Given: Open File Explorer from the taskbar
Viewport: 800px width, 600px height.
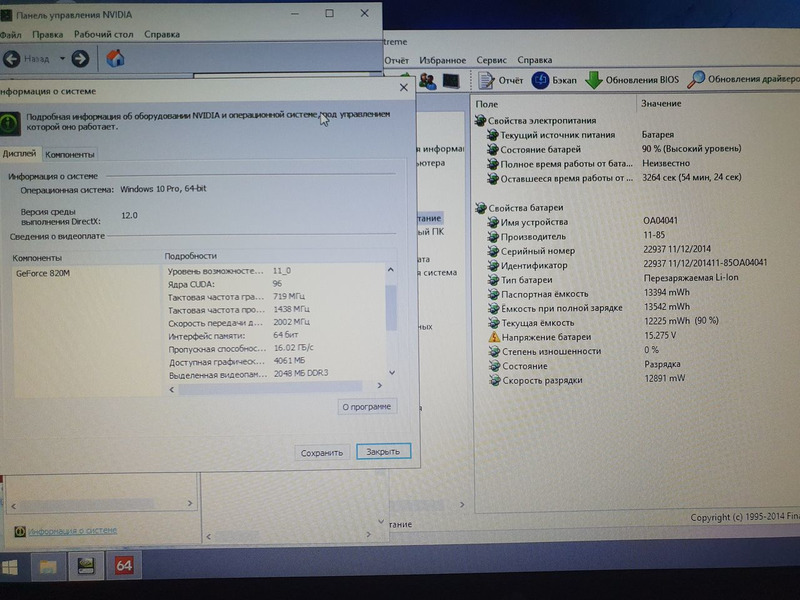Looking at the screenshot, I should 48,566.
